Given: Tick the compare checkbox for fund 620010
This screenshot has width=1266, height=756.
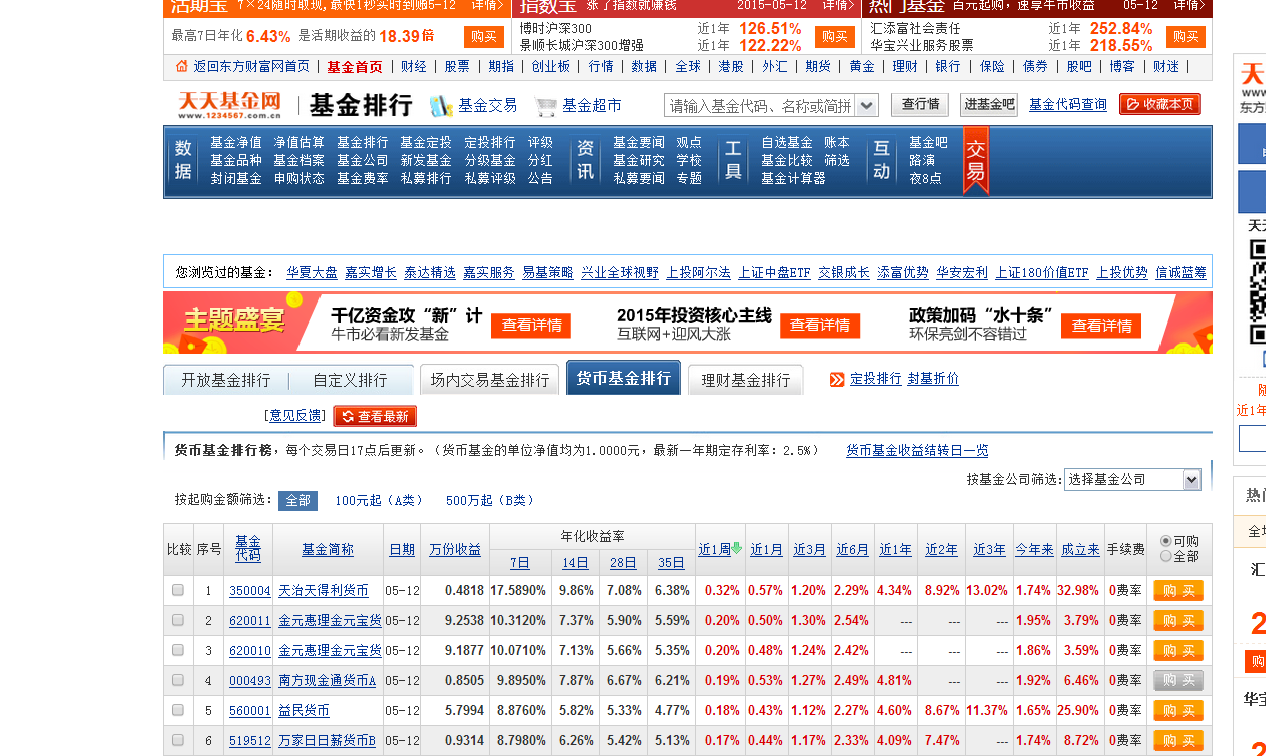Looking at the screenshot, I should point(178,651).
